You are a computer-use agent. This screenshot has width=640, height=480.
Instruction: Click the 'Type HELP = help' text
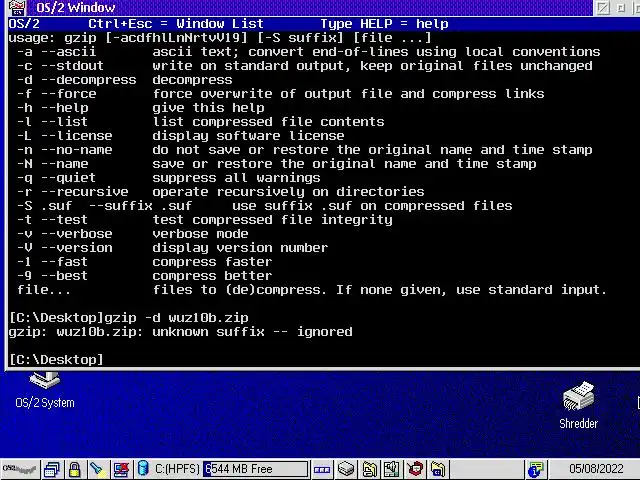[x=384, y=24]
